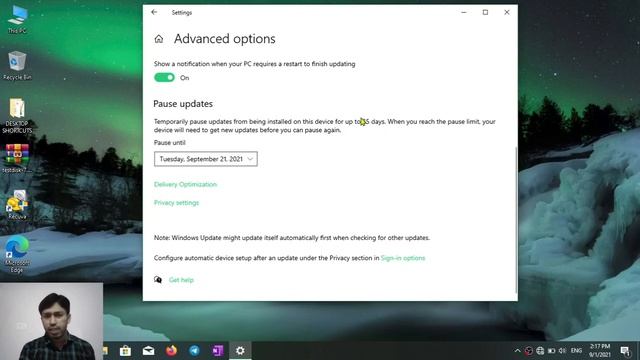Close the Settings window
This screenshot has height=360, width=640.
[x=507, y=12]
